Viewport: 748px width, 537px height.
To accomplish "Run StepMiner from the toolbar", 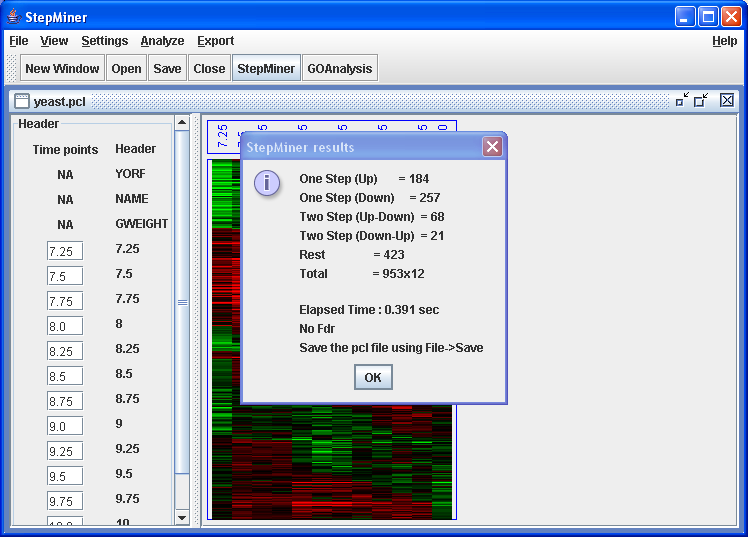I will (266, 69).
